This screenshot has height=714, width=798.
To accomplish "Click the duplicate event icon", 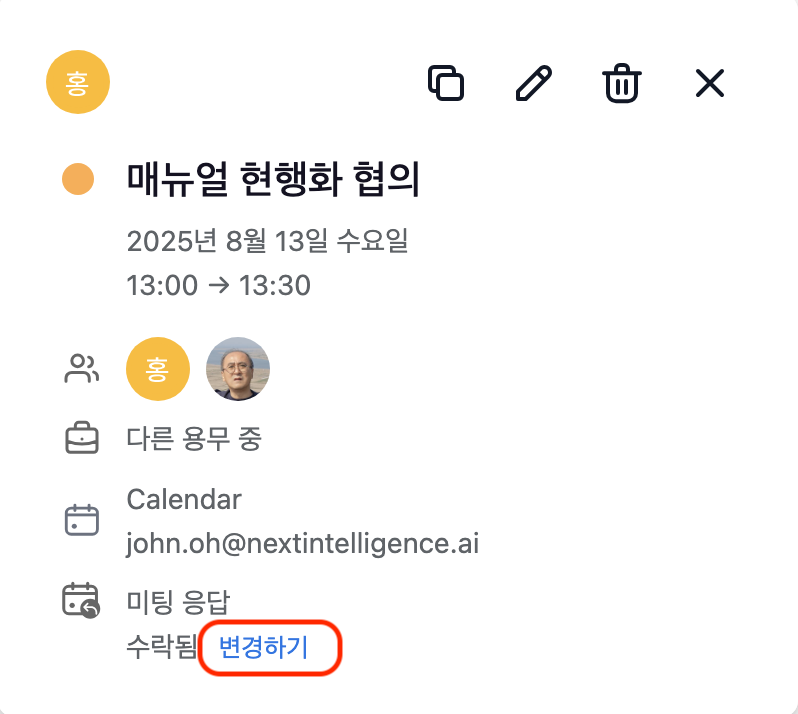I will point(446,83).
